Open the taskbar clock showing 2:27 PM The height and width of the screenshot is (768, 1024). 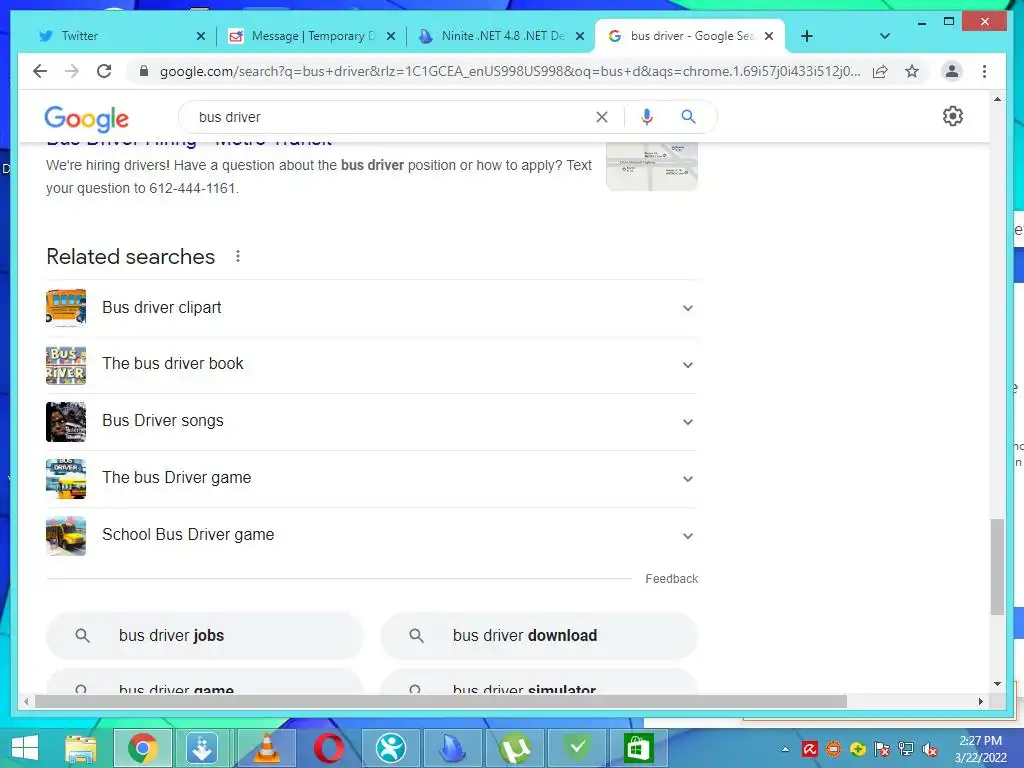point(980,749)
